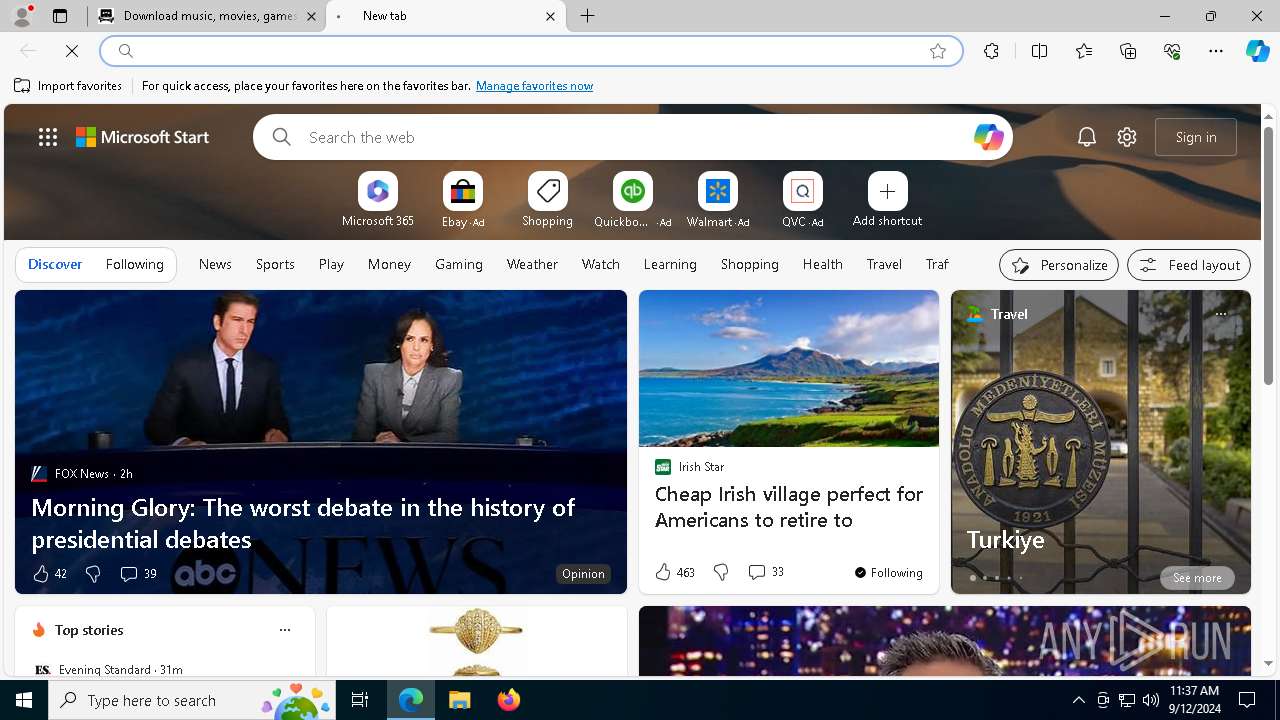1280x720 pixels.
Task: Open the Edge profile icon
Action: (21, 16)
